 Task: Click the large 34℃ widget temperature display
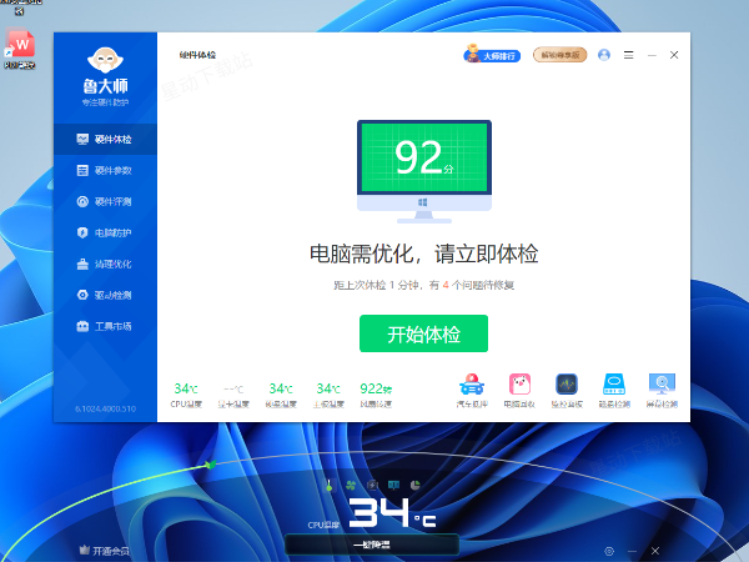[x=392, y=513]
